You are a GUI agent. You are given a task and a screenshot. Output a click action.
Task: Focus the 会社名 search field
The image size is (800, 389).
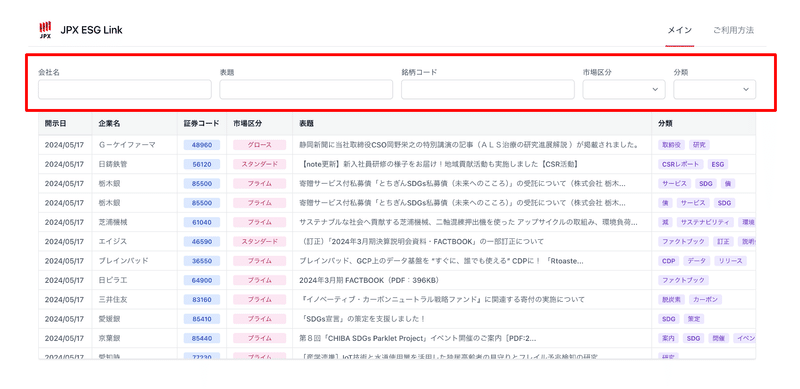coord(124,89)
